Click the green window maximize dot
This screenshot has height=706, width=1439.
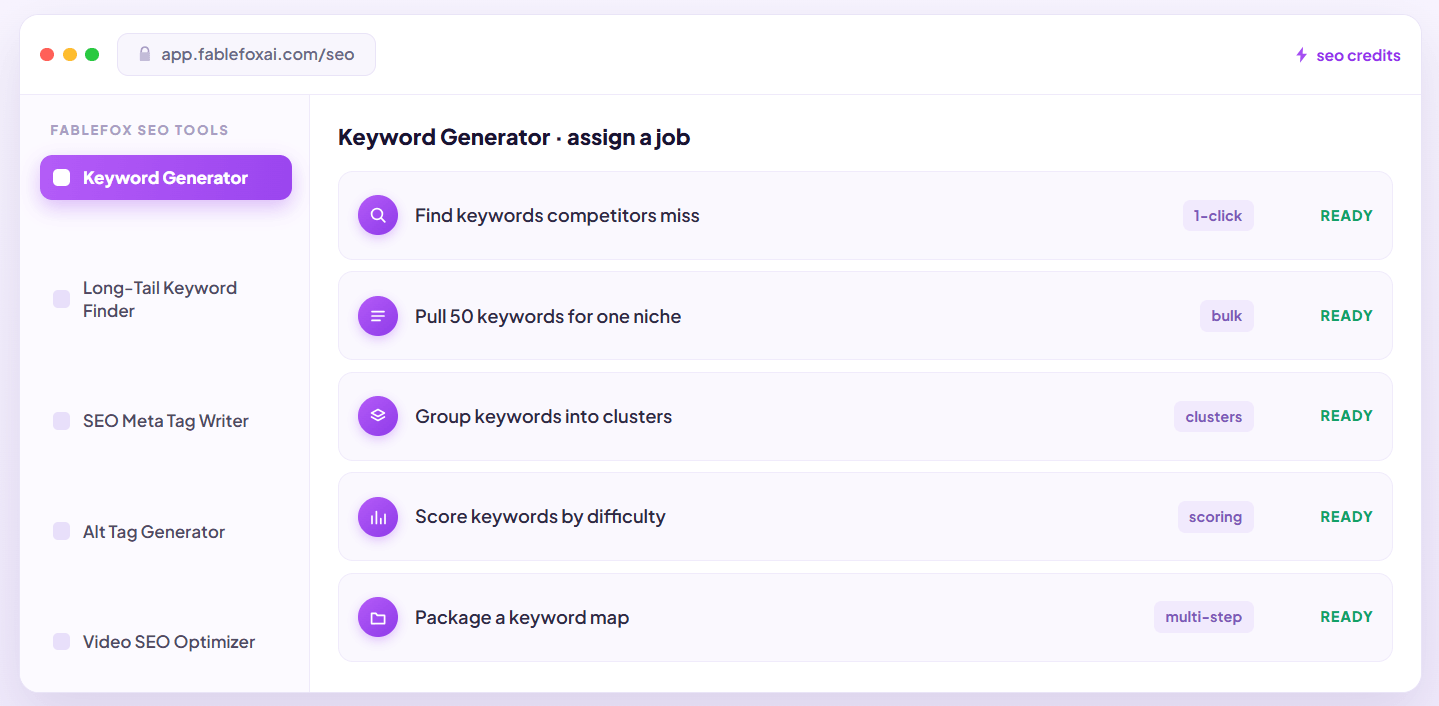[92, 54]
